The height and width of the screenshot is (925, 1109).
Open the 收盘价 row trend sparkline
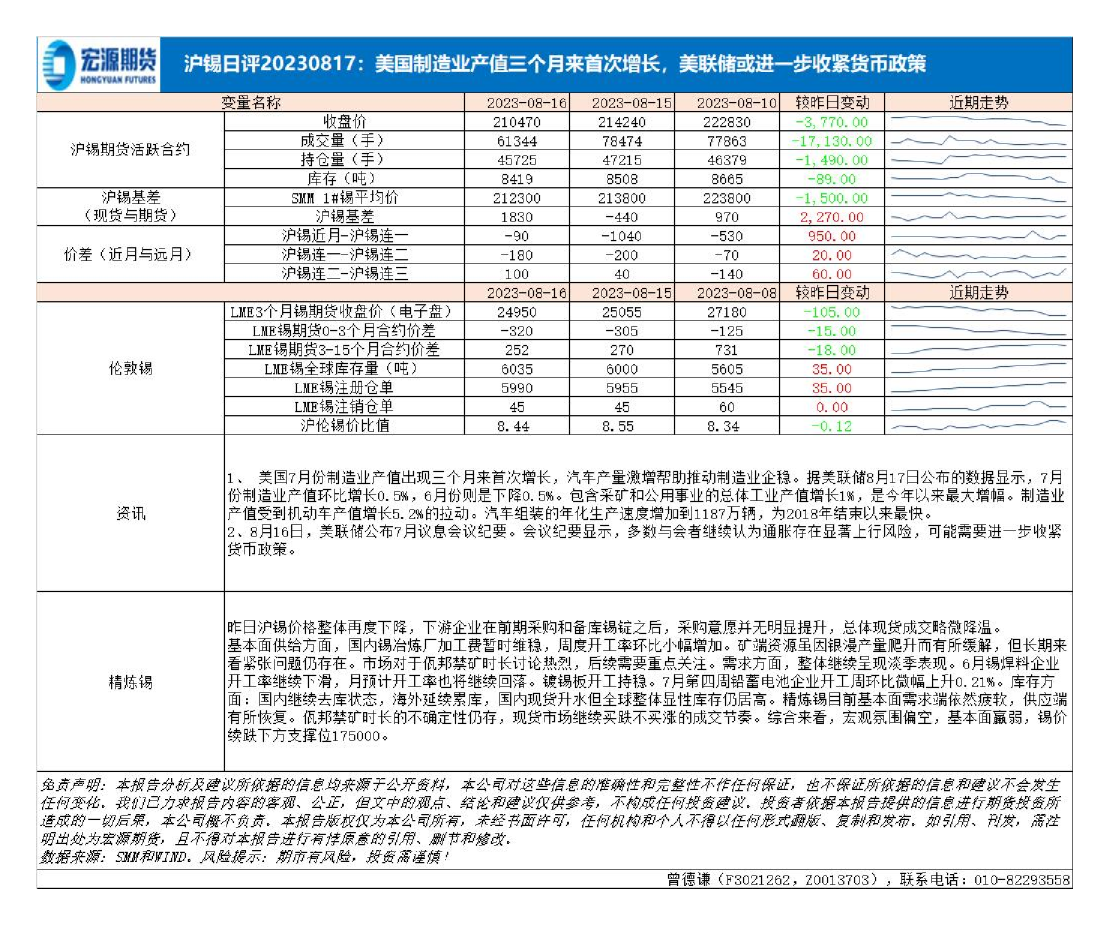[978, 122]
